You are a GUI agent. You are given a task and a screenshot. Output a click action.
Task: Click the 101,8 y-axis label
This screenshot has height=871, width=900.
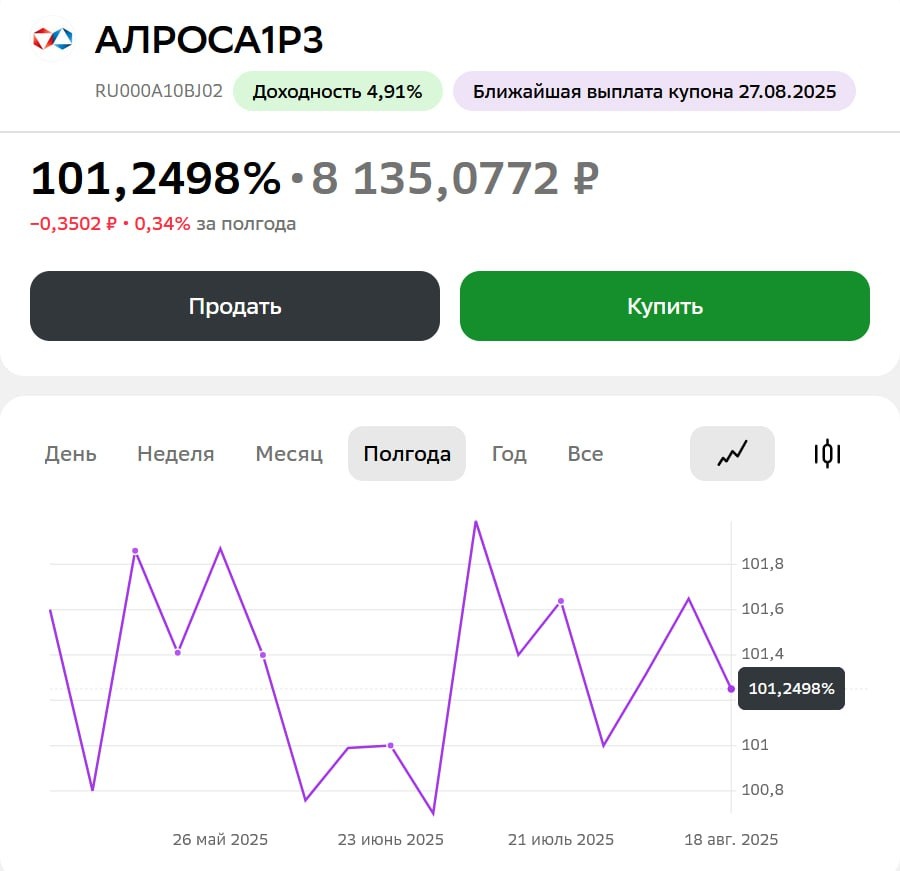pos(762,564)
